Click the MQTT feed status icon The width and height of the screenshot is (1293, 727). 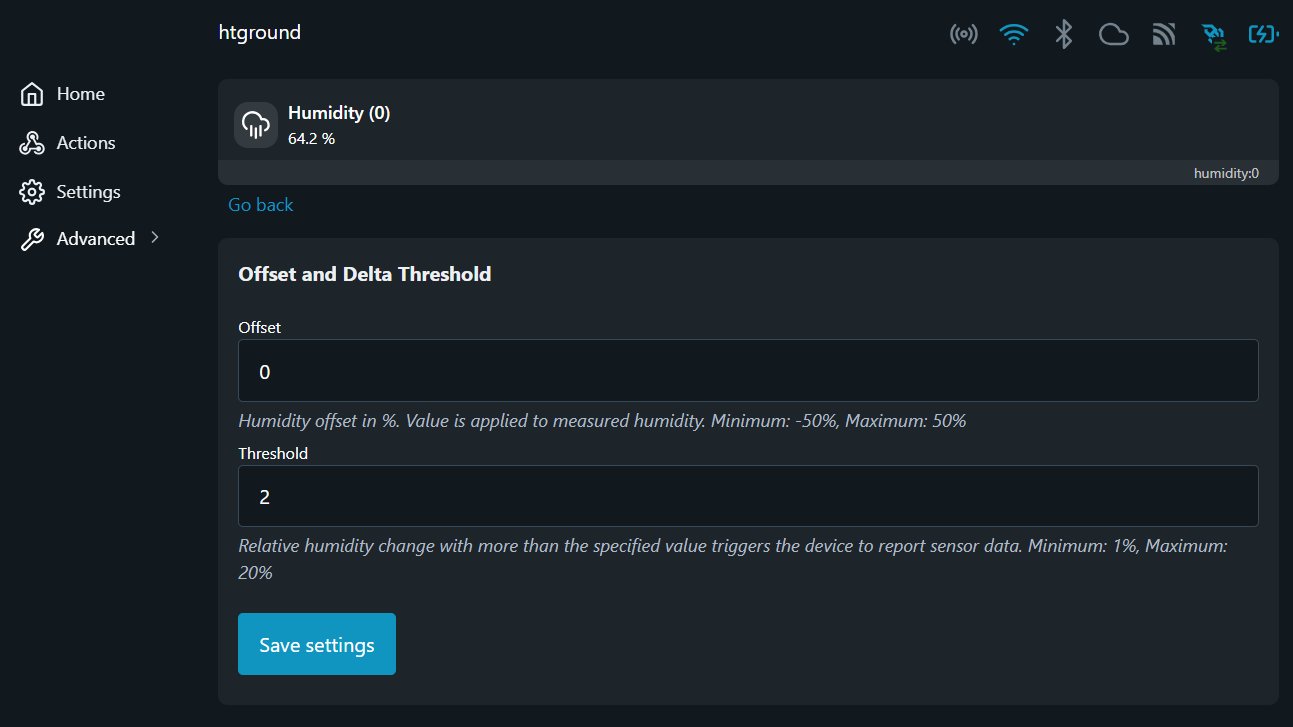[x=1164, y=35]
